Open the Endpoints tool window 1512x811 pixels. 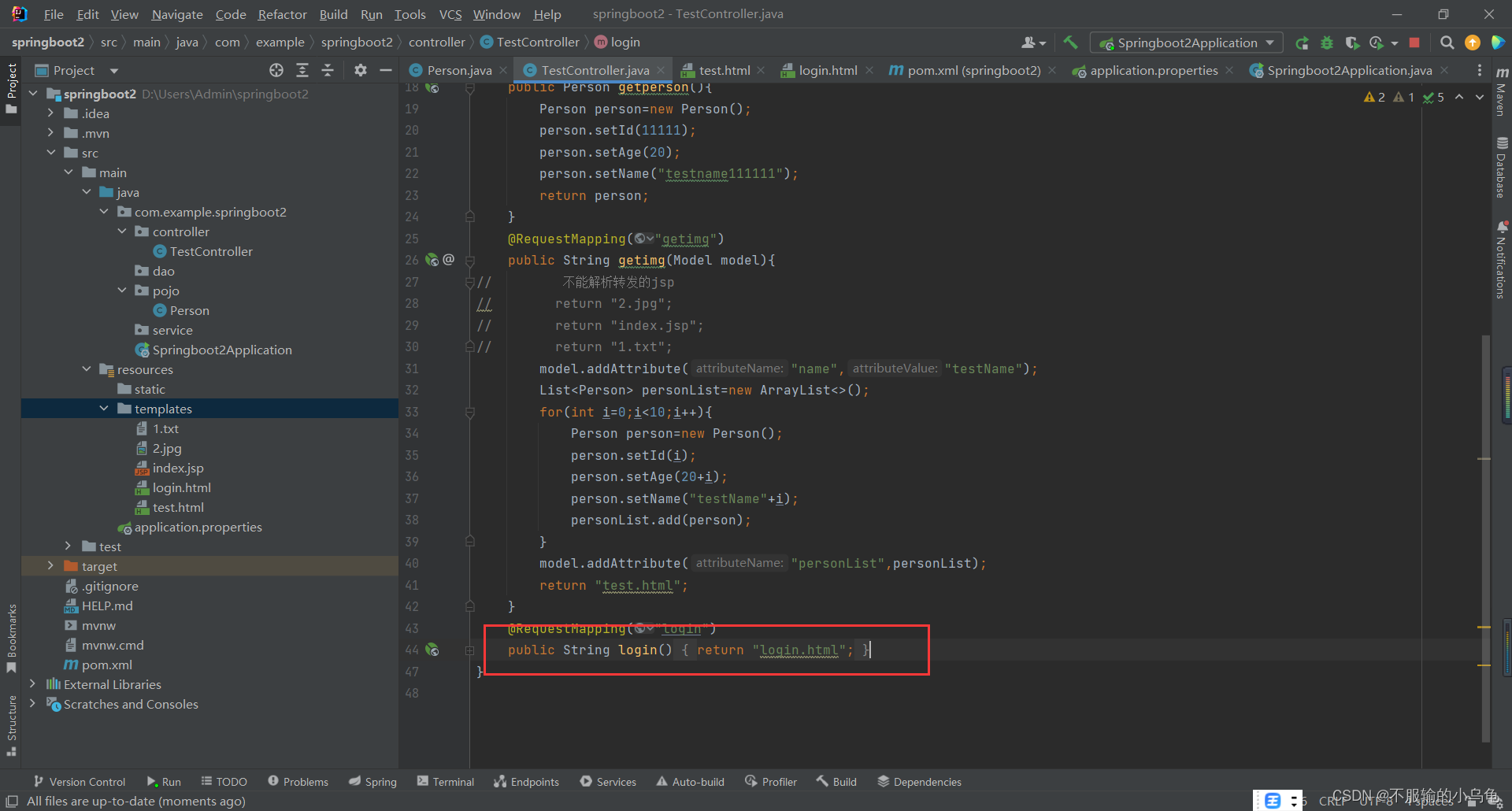coord(526,782)
